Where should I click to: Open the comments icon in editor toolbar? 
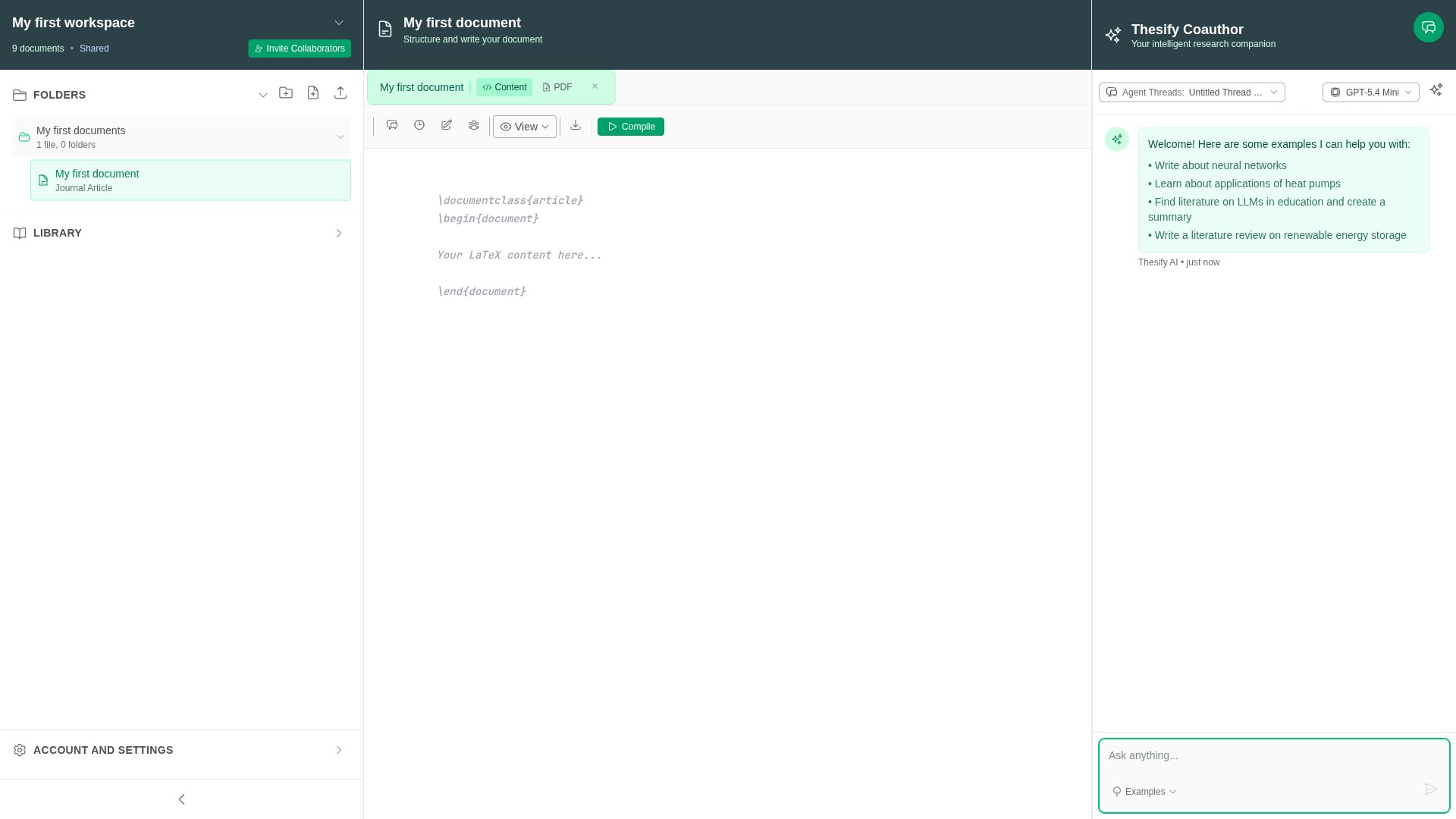pyautogui.click(x=392, y=125)
